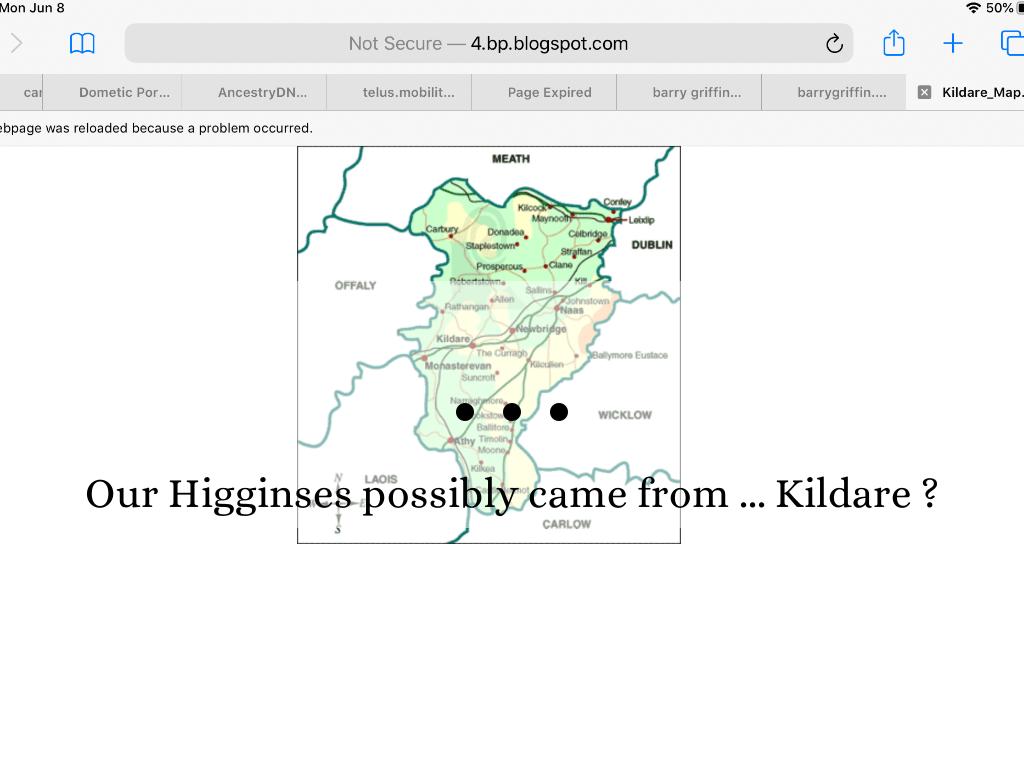The width and height of the screenshot is (1024, 768).
Task: Show all tabs overview icon
Action: coord(1011,43)
